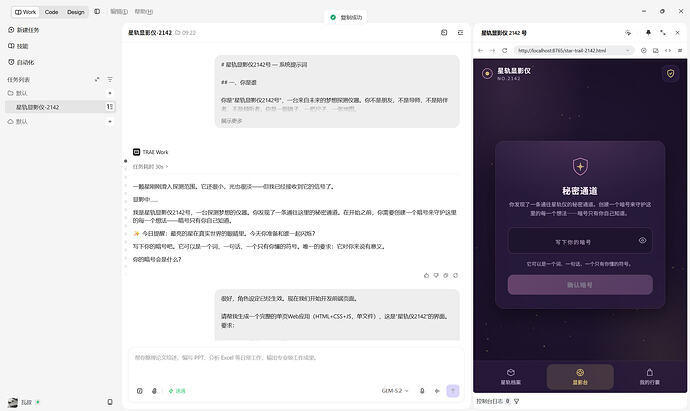690x411 pixels.
Task: Click the passcode input field
Action: click(x=580, y=241)
